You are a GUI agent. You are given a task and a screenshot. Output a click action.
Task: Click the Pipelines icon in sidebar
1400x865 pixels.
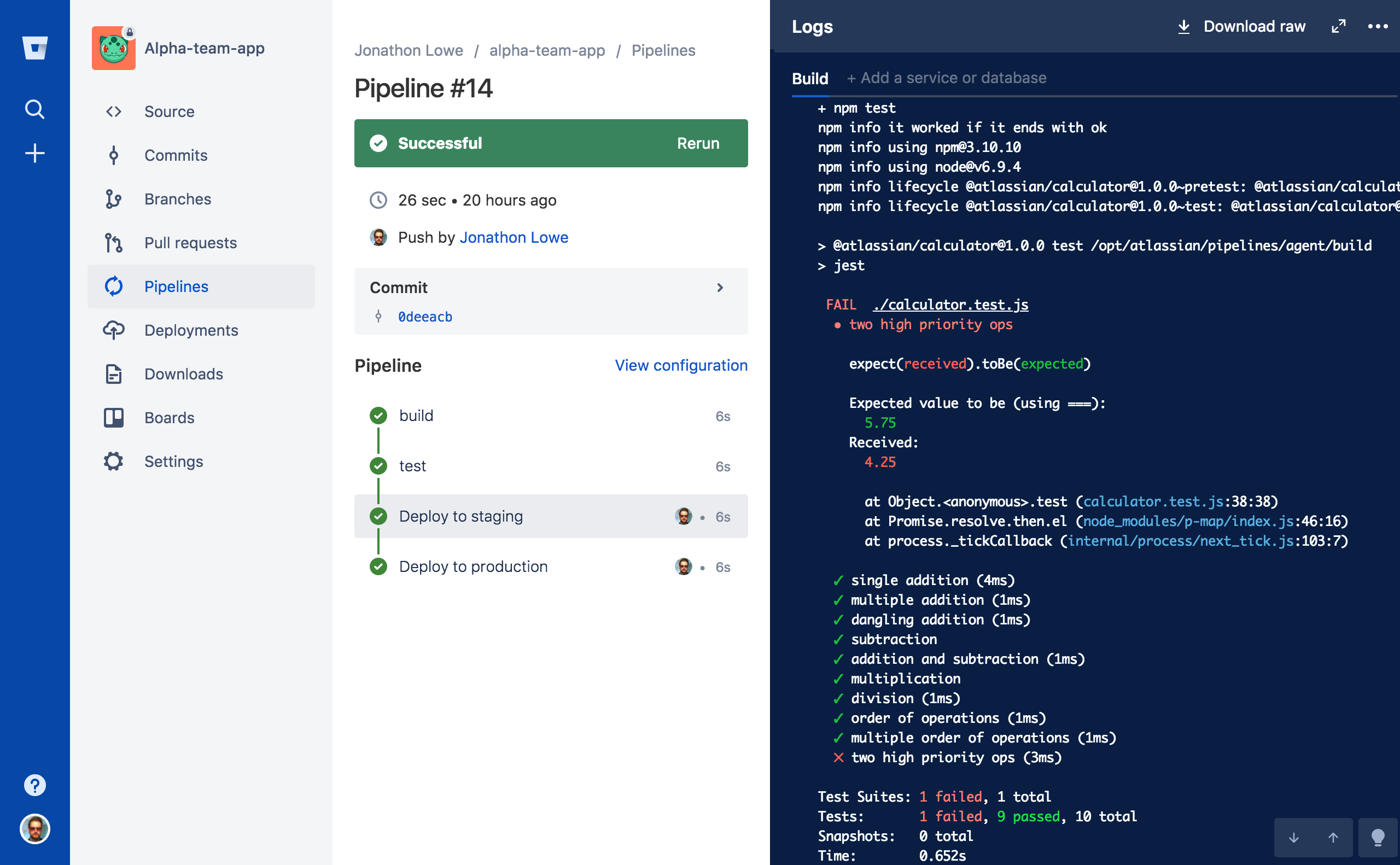[x=115, y=287]
